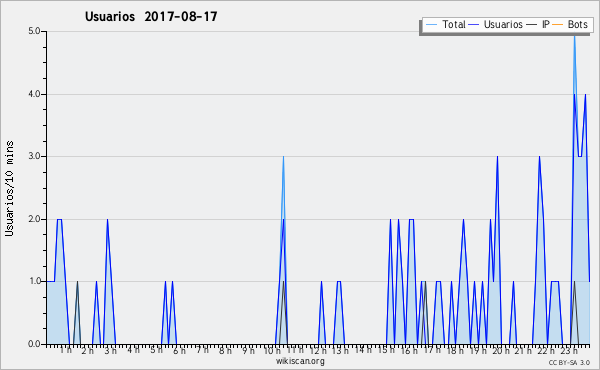Image resolution: width=600 pixels, height=370 pixels.
Task: Click the 3.0 peak near 22 h
Action: tap(539, 157)
